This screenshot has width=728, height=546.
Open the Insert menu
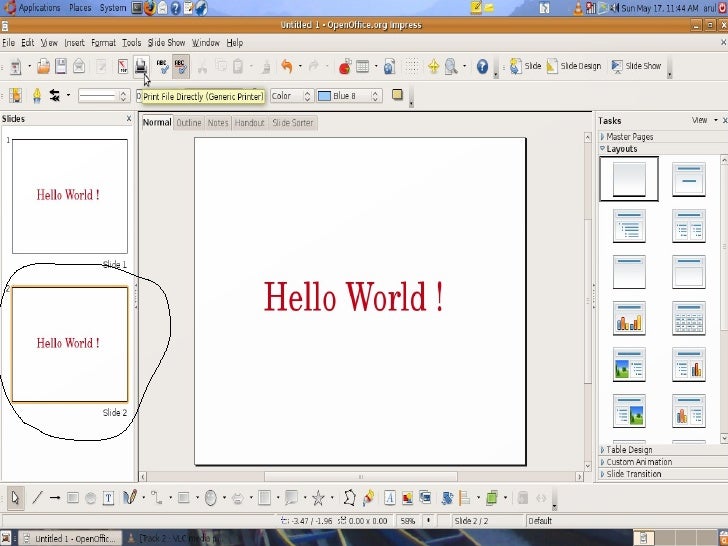(74, 43)
